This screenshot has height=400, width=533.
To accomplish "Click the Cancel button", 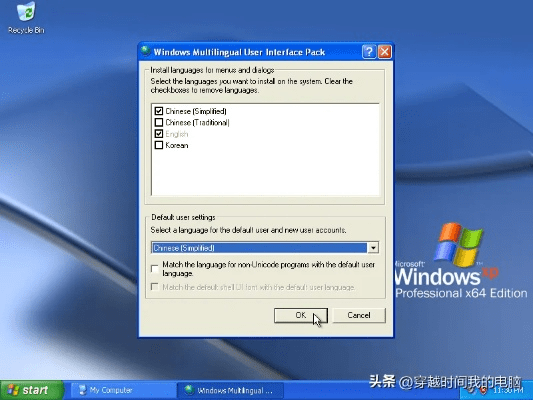I will point(359,315).
